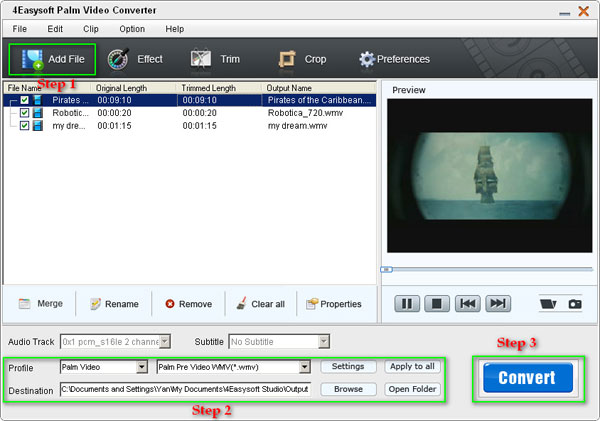Click the Browse button

pyautogui.click(x=348, y=389)
